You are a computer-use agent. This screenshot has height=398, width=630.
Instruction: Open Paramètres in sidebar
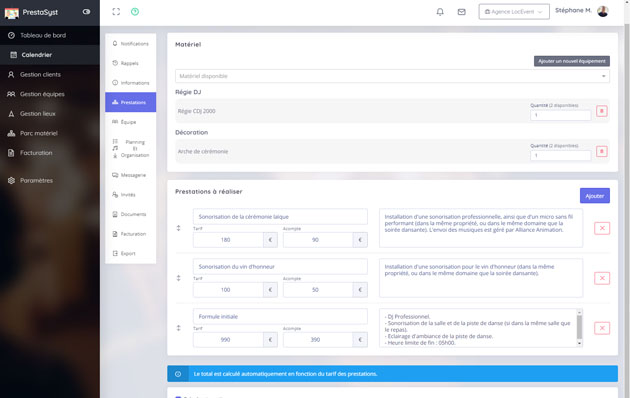tap(50, 181)
